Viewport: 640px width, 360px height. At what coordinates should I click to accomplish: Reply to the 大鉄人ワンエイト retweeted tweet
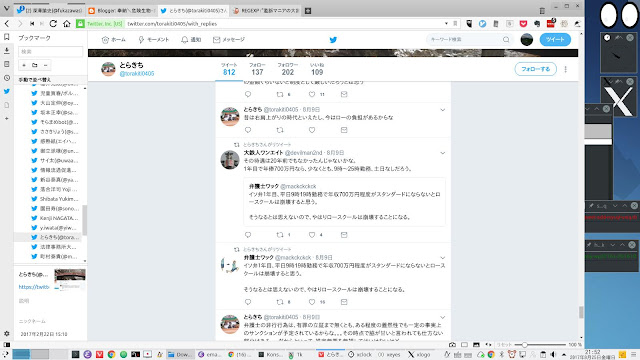(248, 235)
